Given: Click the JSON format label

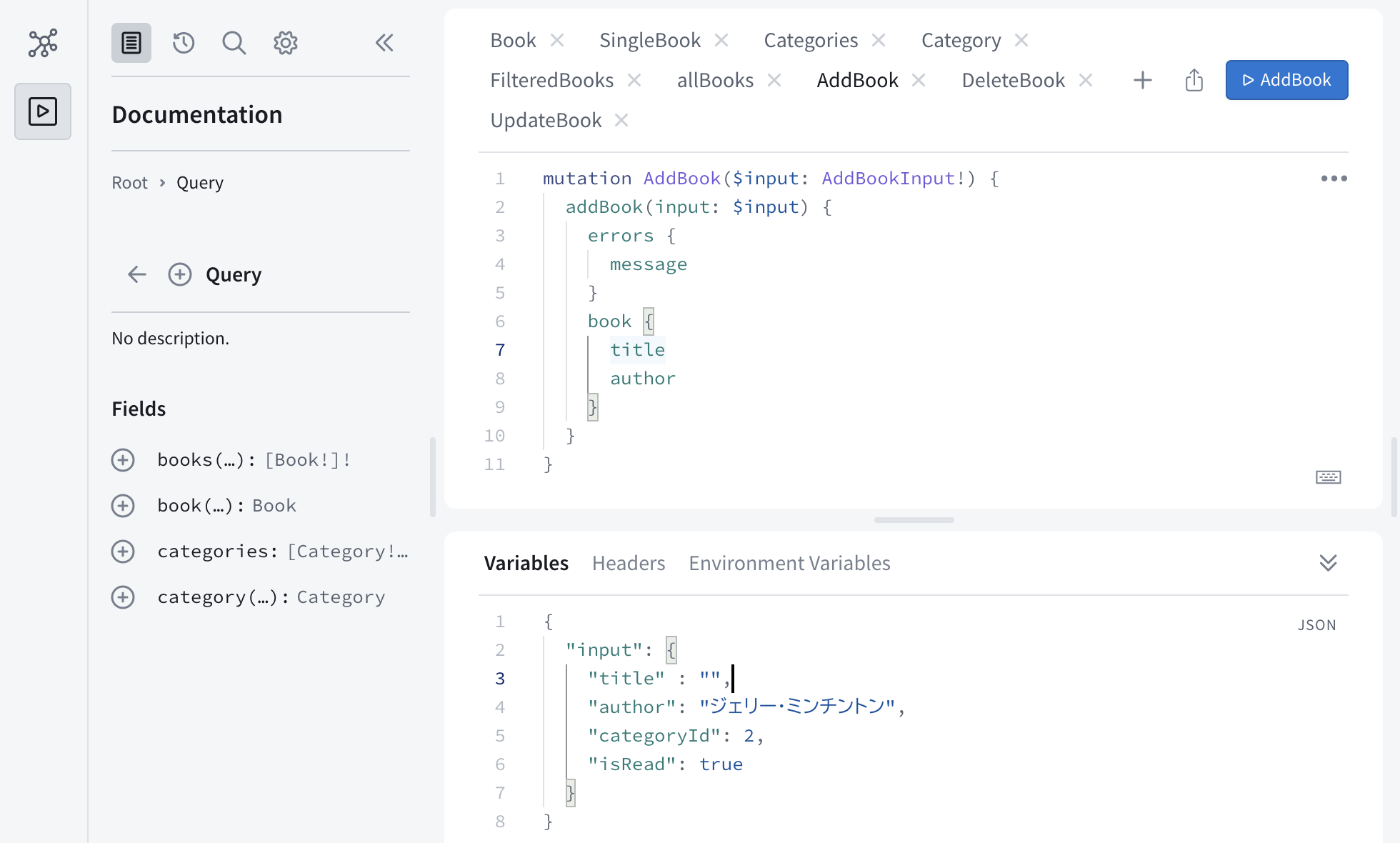Looking at the screenshot, I should [1316, 625].
